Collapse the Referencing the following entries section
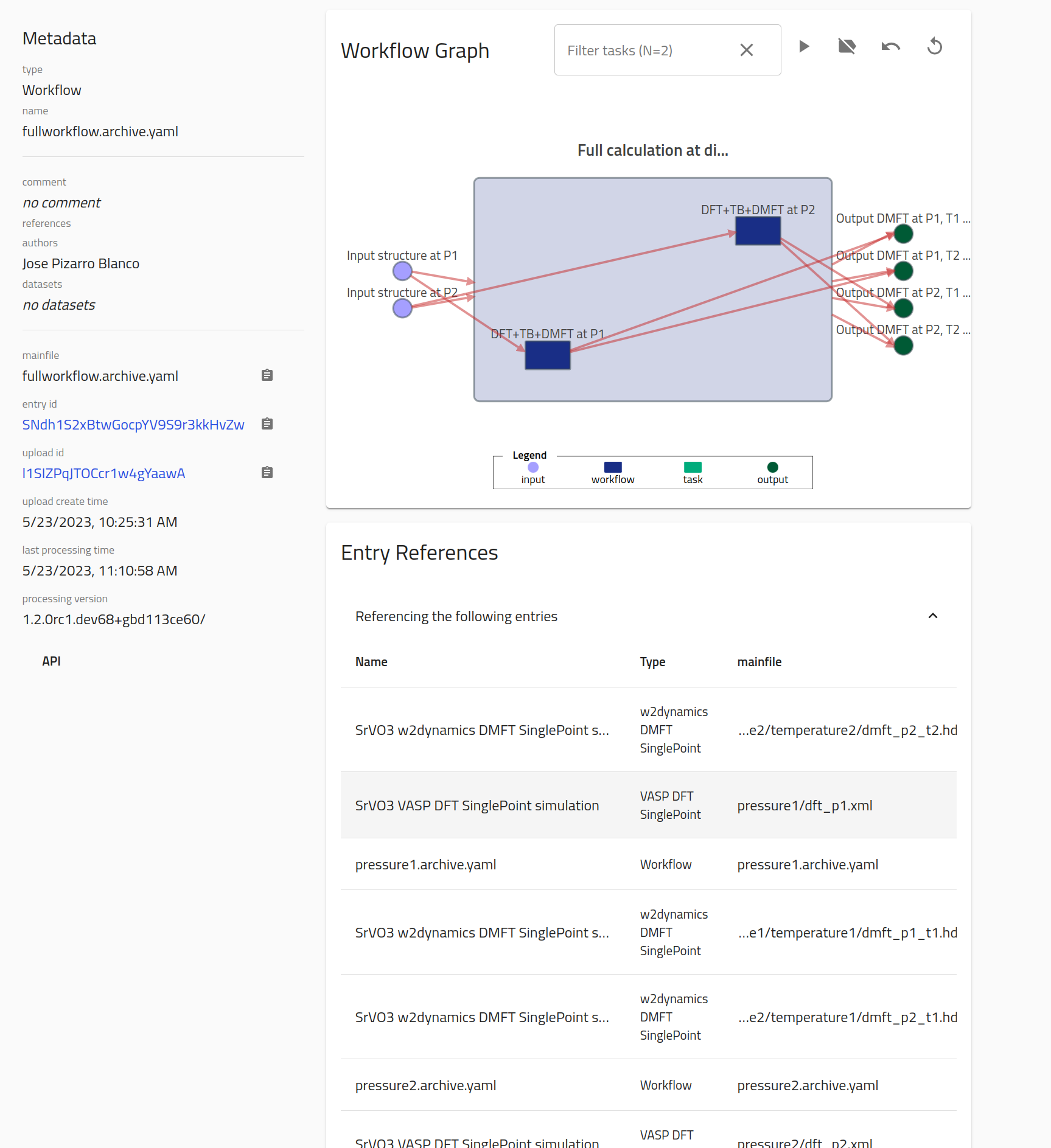Image resolution: width=1051 pixels, height=1148 pixels. tap(932, 616)
